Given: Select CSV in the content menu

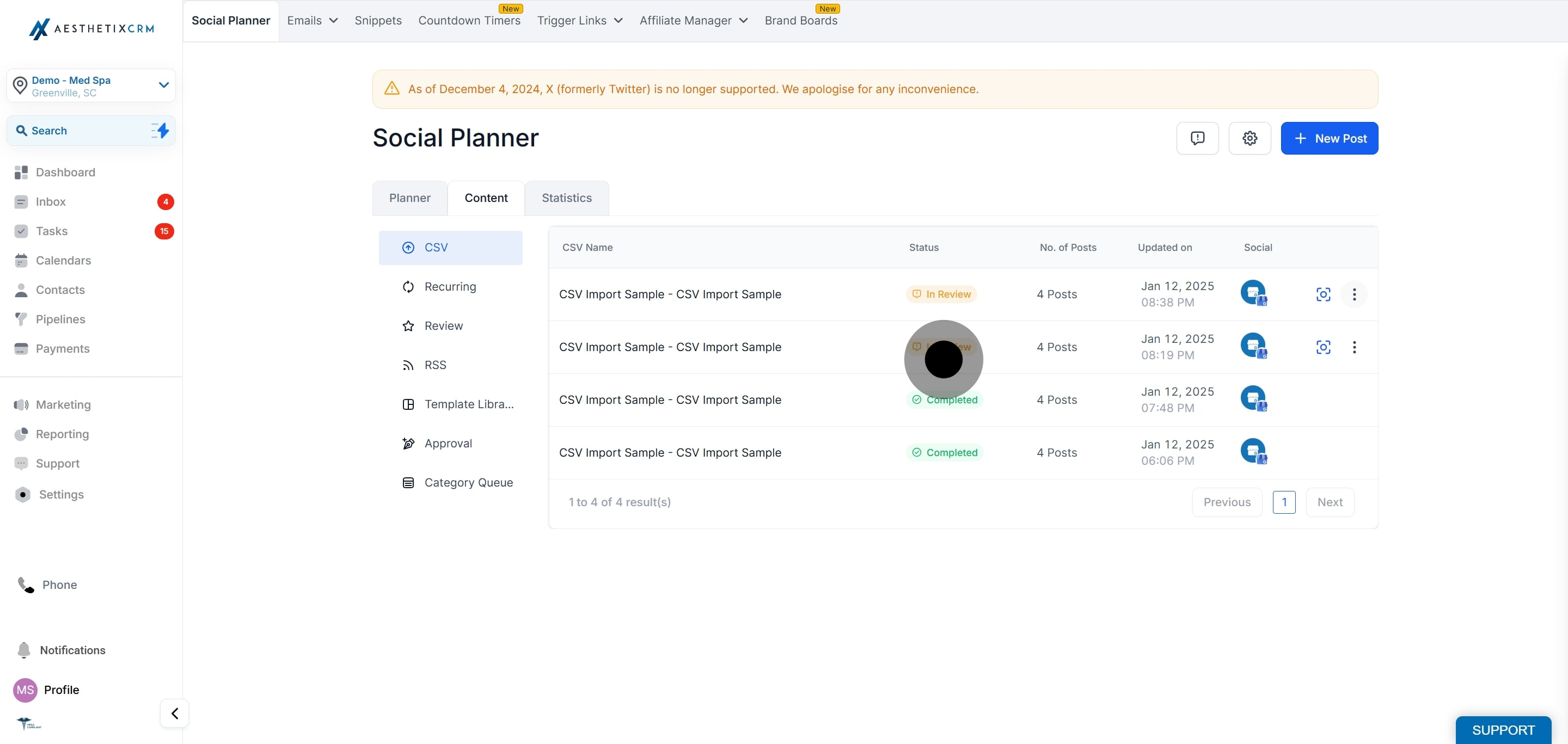Looking at the screenshot, I should (x=450, y=248).
